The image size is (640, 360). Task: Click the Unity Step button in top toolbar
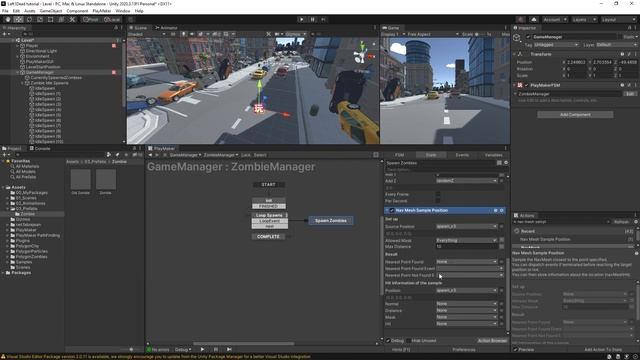click(323, 20)
